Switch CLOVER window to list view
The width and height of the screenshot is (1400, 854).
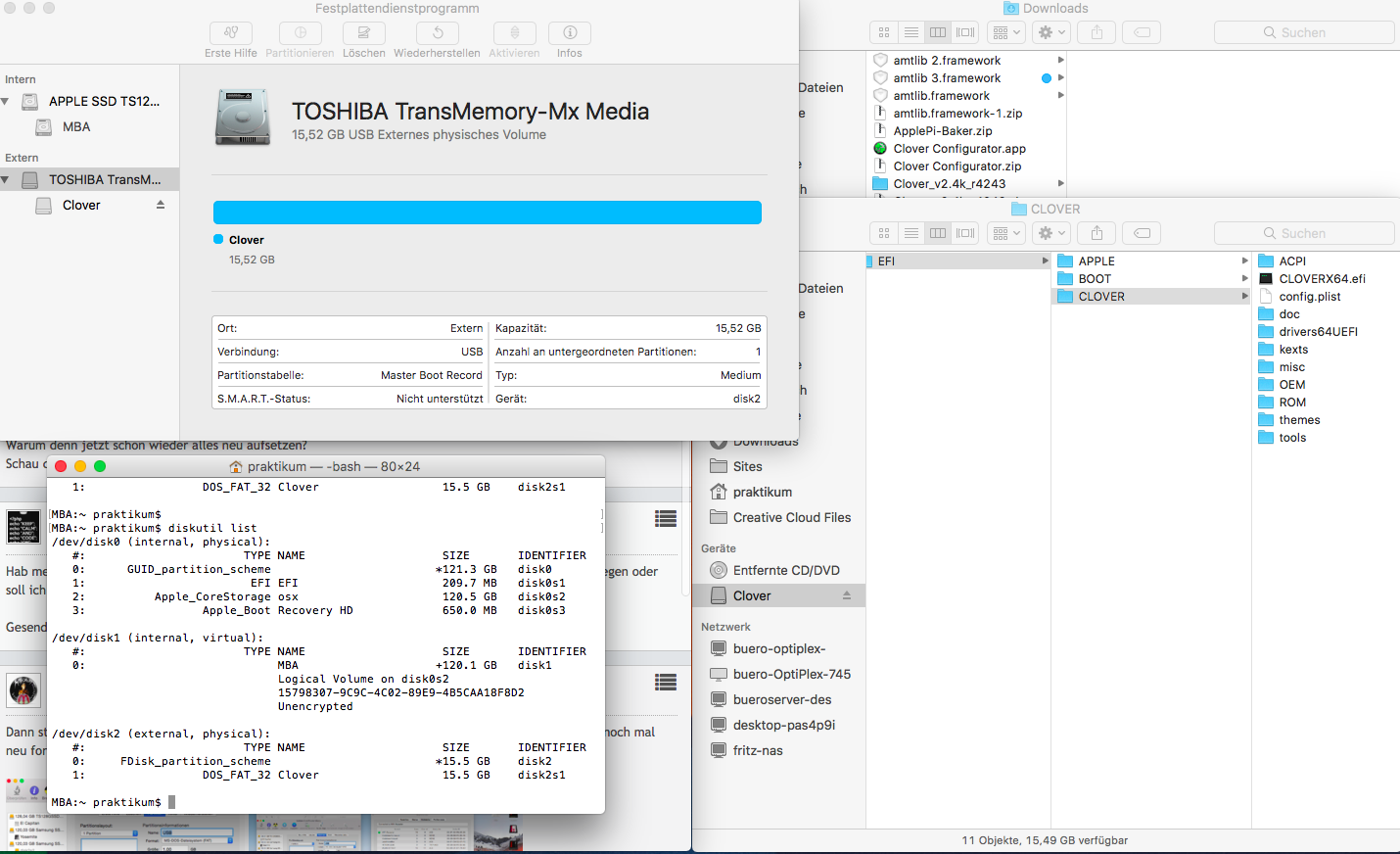coord(911,233)
